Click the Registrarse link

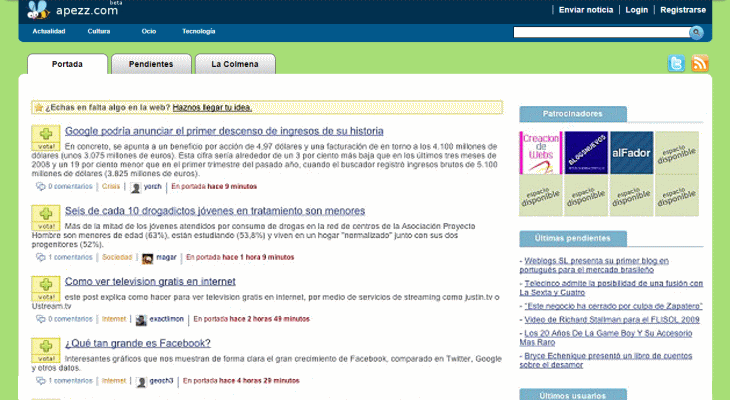pyautogui.click(x=683, y=10)
